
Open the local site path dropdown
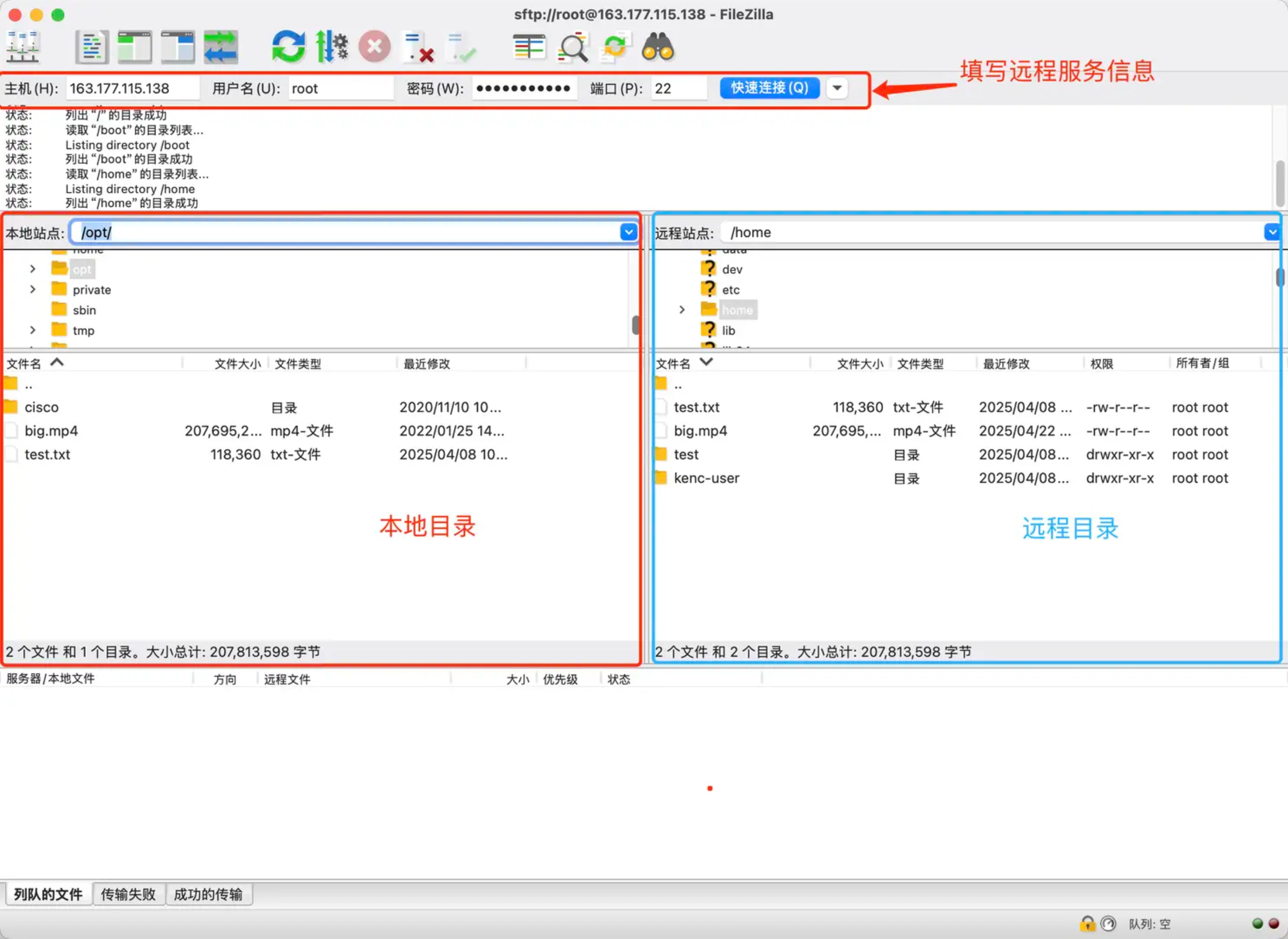pos(628,232)
